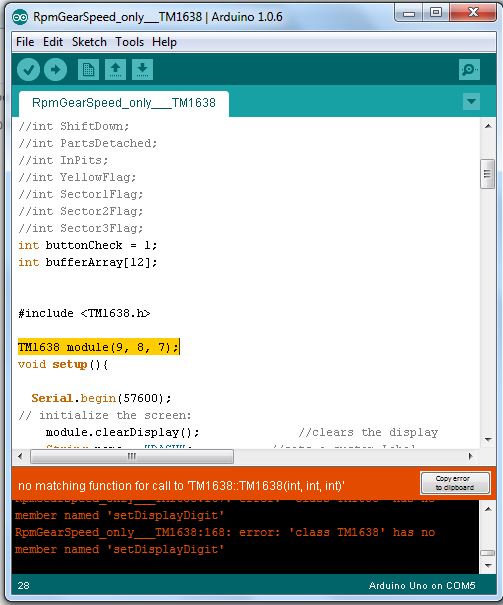Click the '#include <TM1638.h>' line

[84, 313]
